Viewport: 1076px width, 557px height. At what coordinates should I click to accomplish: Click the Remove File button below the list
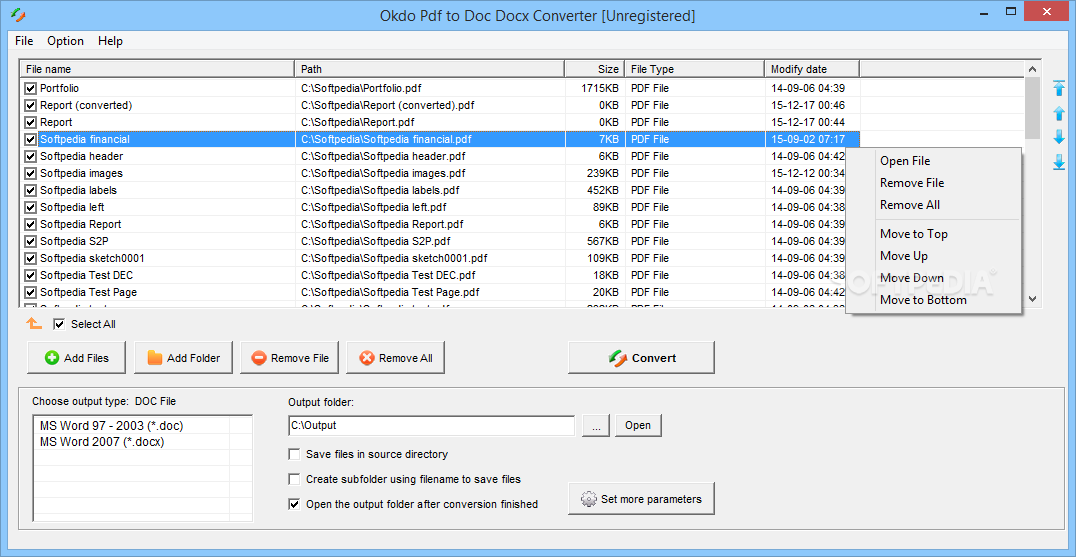(290, 358)
